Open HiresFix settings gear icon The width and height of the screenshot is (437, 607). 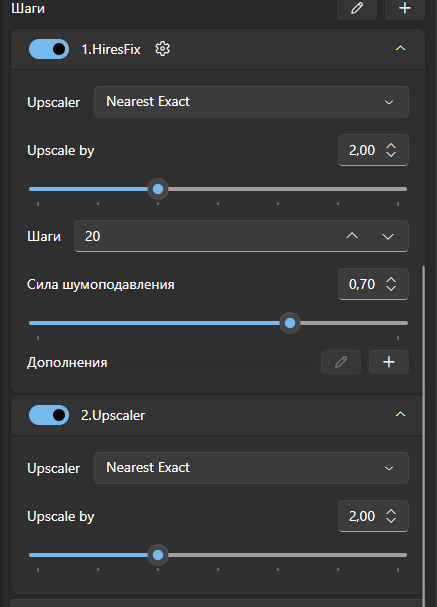tap(163, 49)
